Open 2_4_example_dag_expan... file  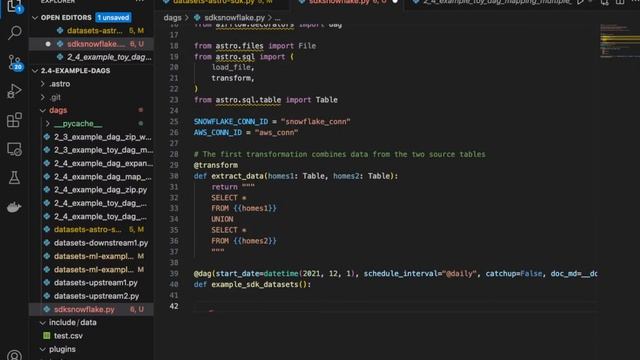click(x=103, y=163)
